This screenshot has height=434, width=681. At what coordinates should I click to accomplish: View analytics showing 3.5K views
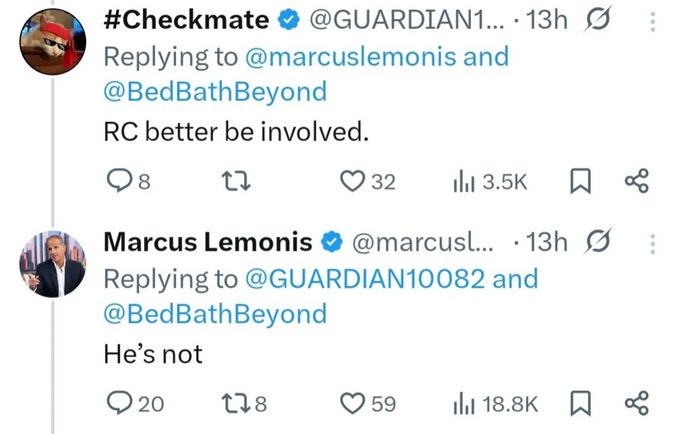490,181
